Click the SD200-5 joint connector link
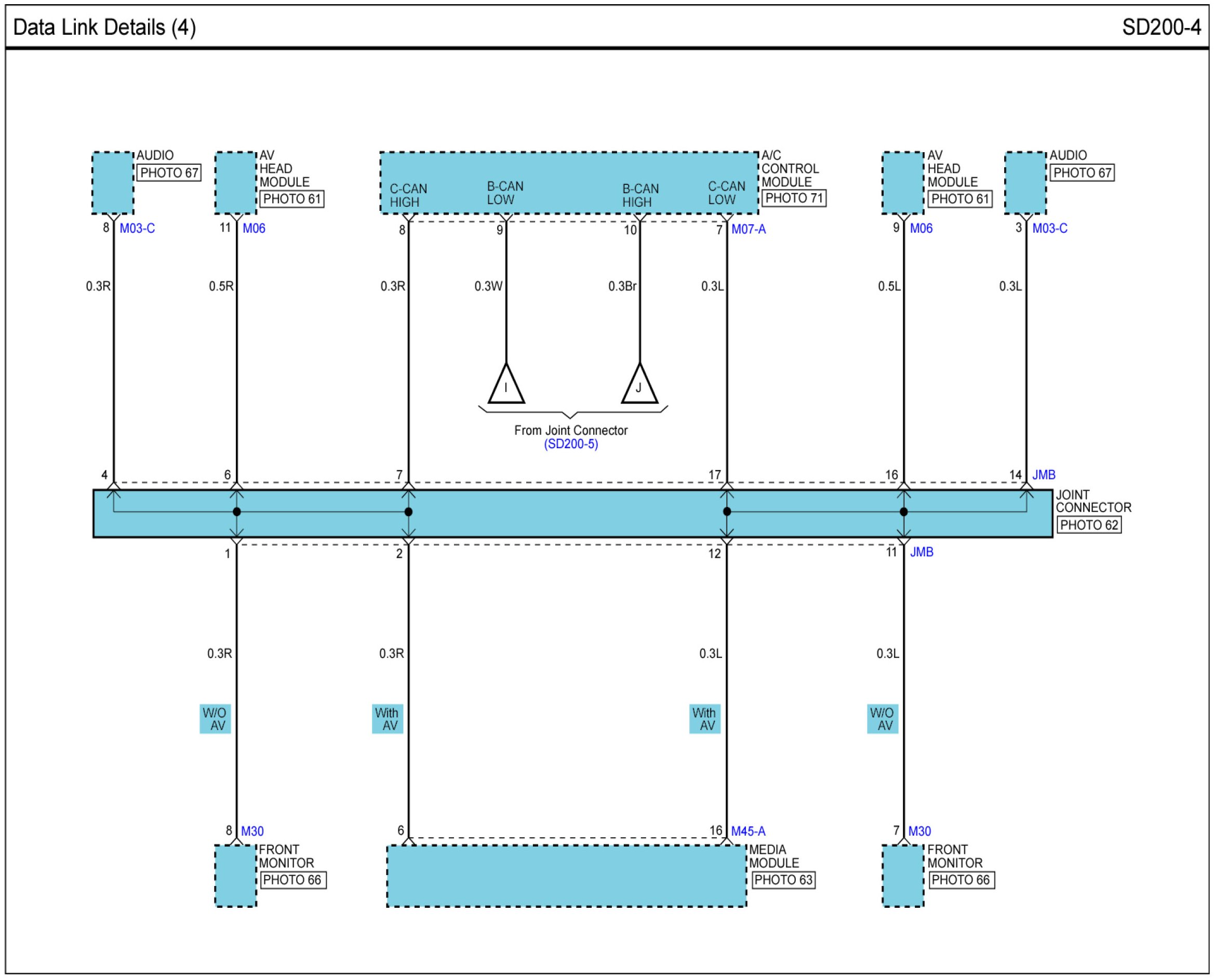Viewport: 1214px width, 980px height. pos(570,444)
